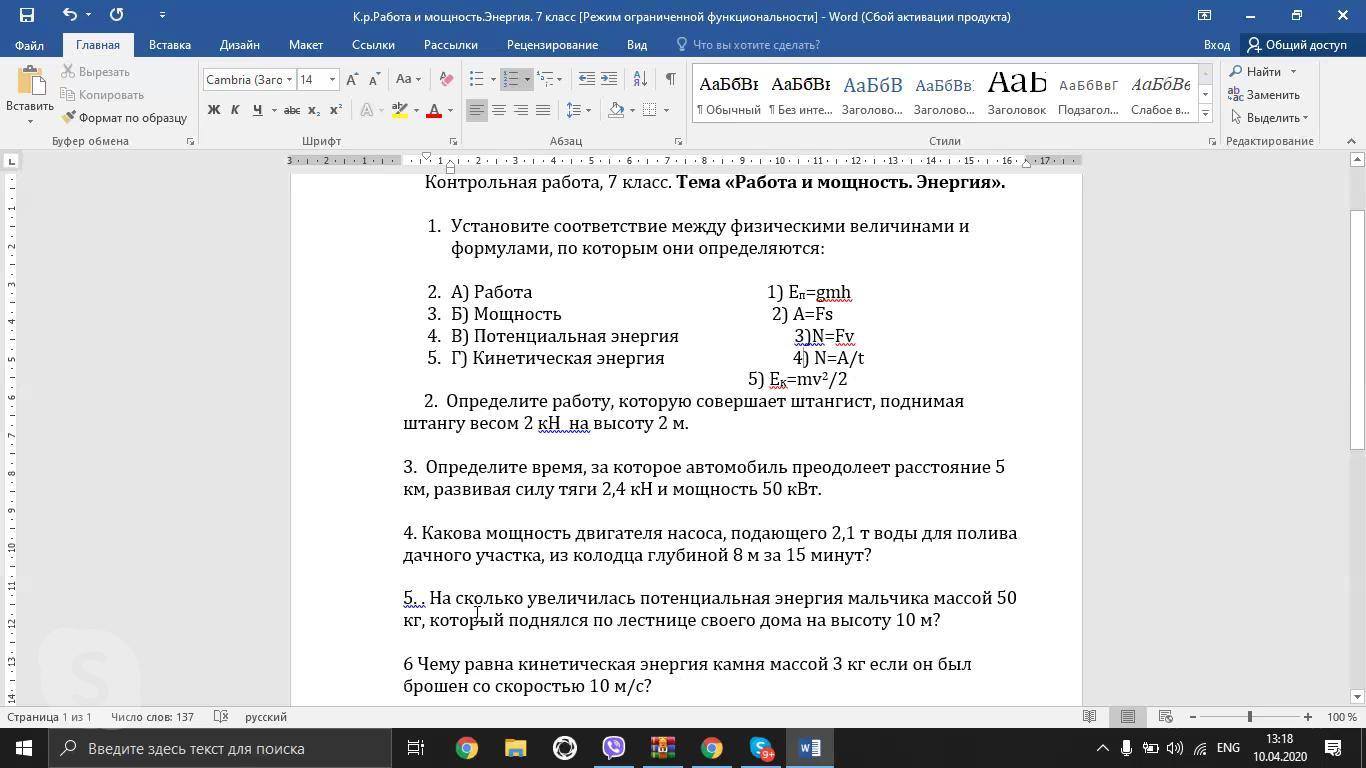The image size is (1366, 768).
Task: Switch to the Ссылки tab
Action: click(x=373, y=44)
